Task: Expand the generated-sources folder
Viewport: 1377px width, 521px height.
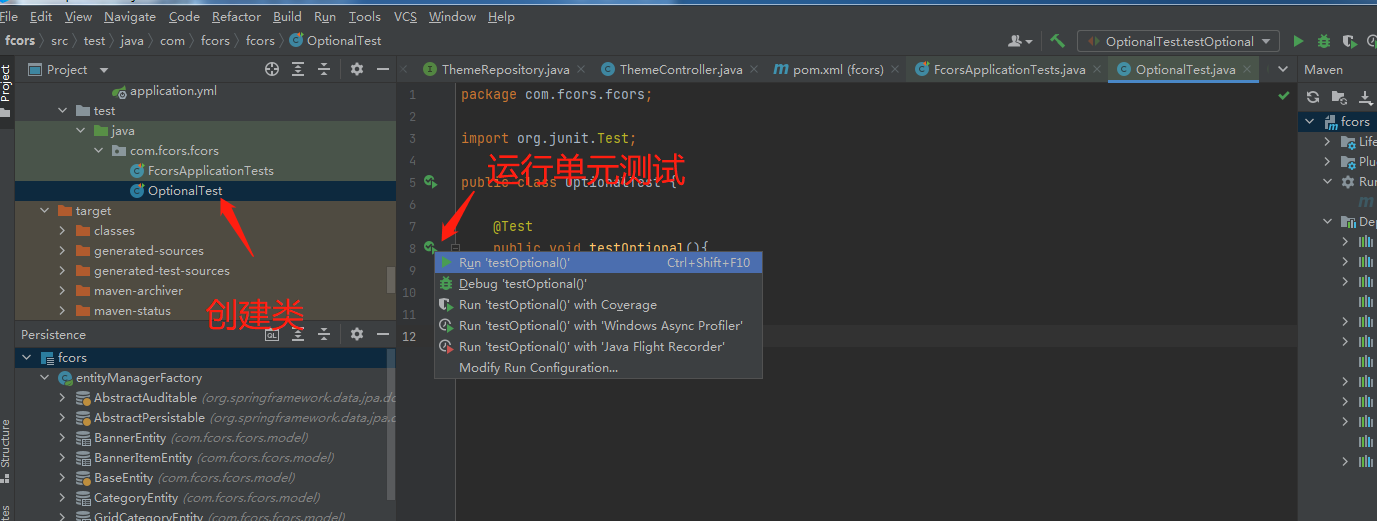Action: pos(63,251)
